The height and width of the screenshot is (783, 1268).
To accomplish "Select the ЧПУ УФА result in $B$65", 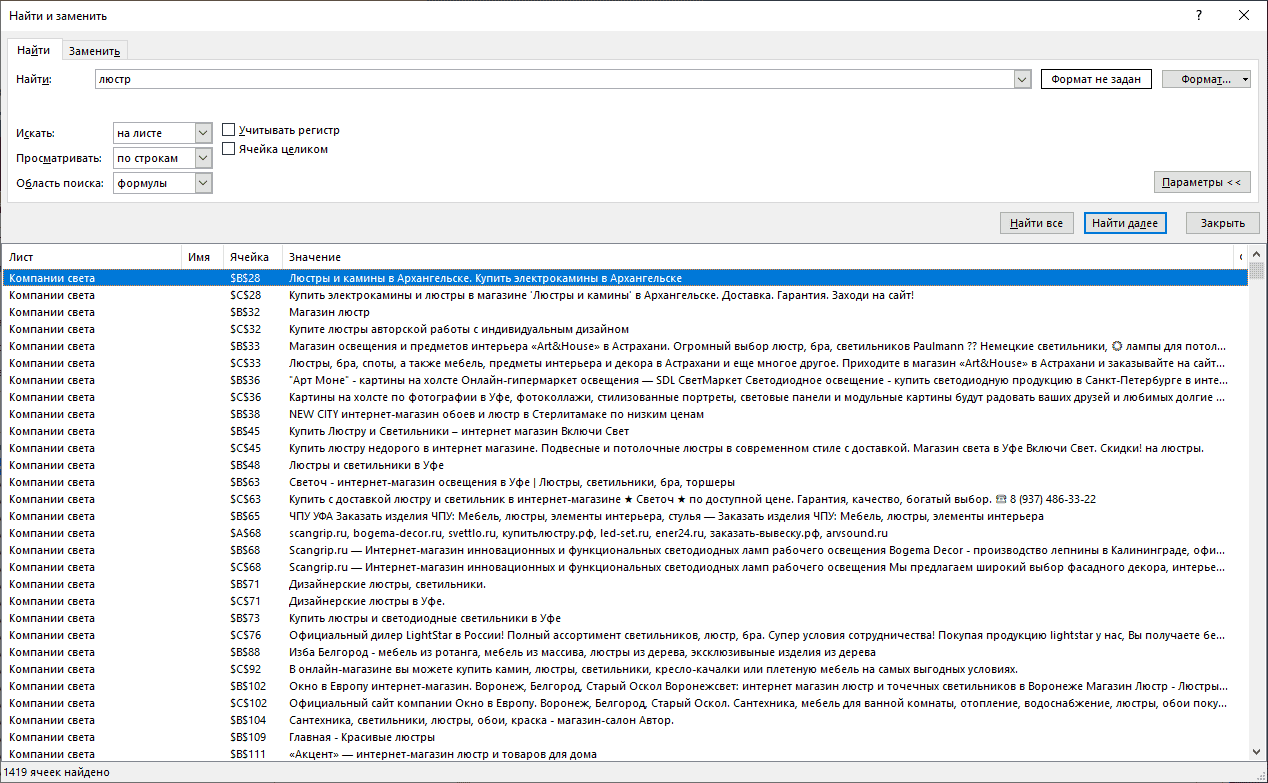I will point(625,516).
